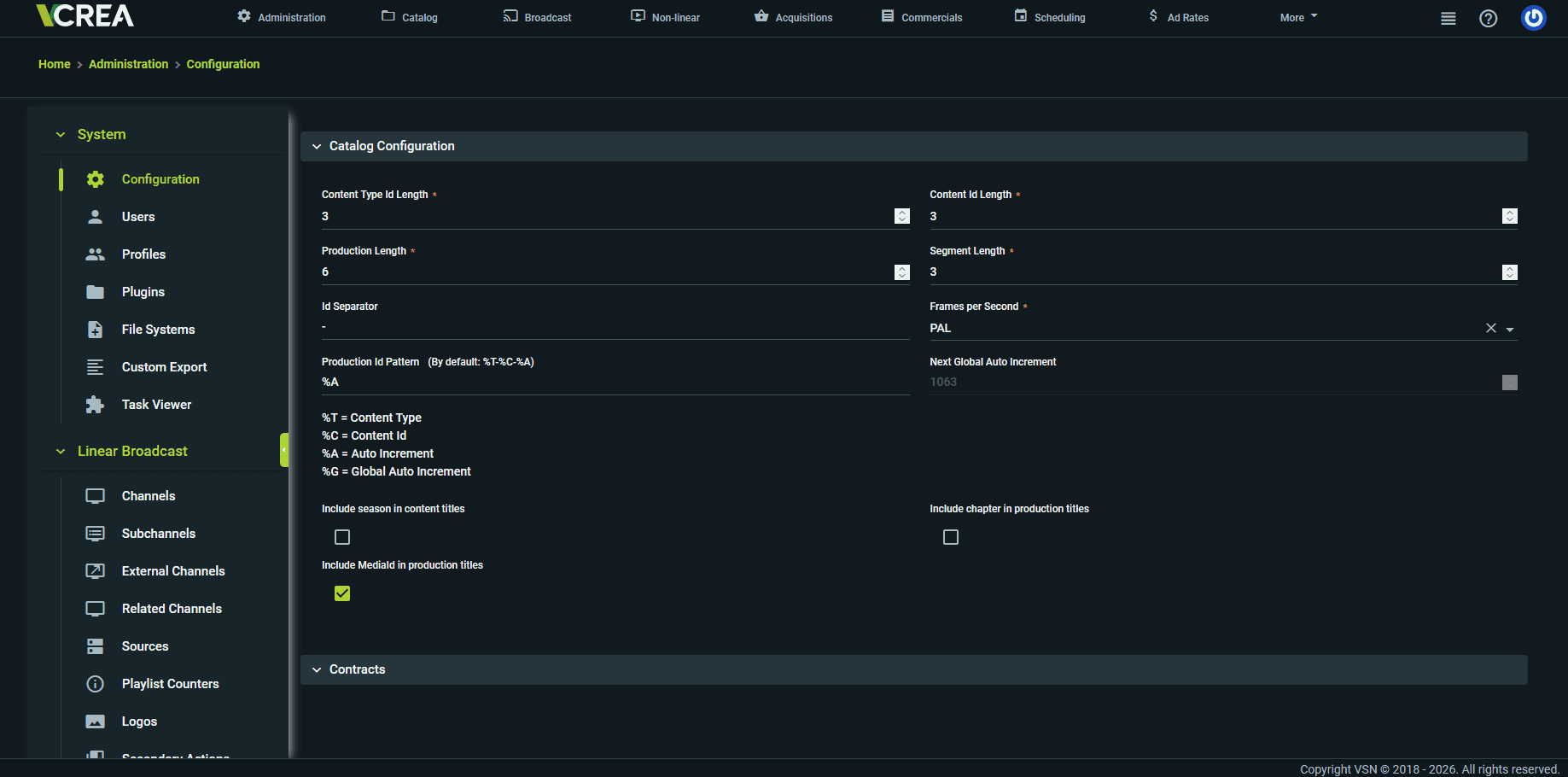This screenshot has width=1568, height=777.
Task: Open the Acquisitions menu label
Action: coord(804,18)
